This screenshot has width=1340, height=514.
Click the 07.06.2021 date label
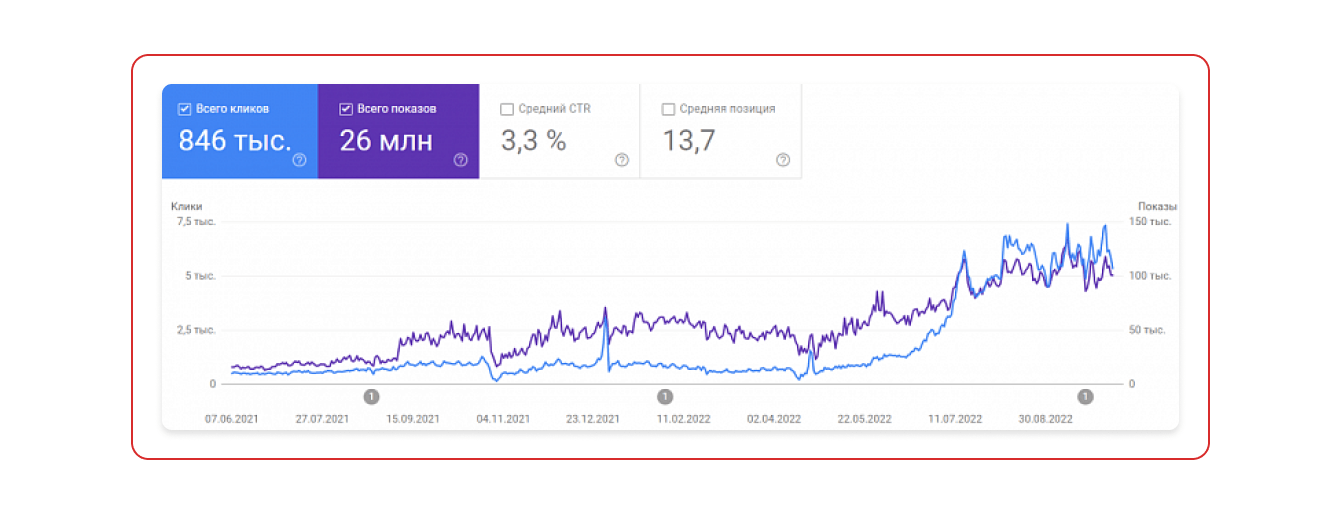[x=232, y=419]
